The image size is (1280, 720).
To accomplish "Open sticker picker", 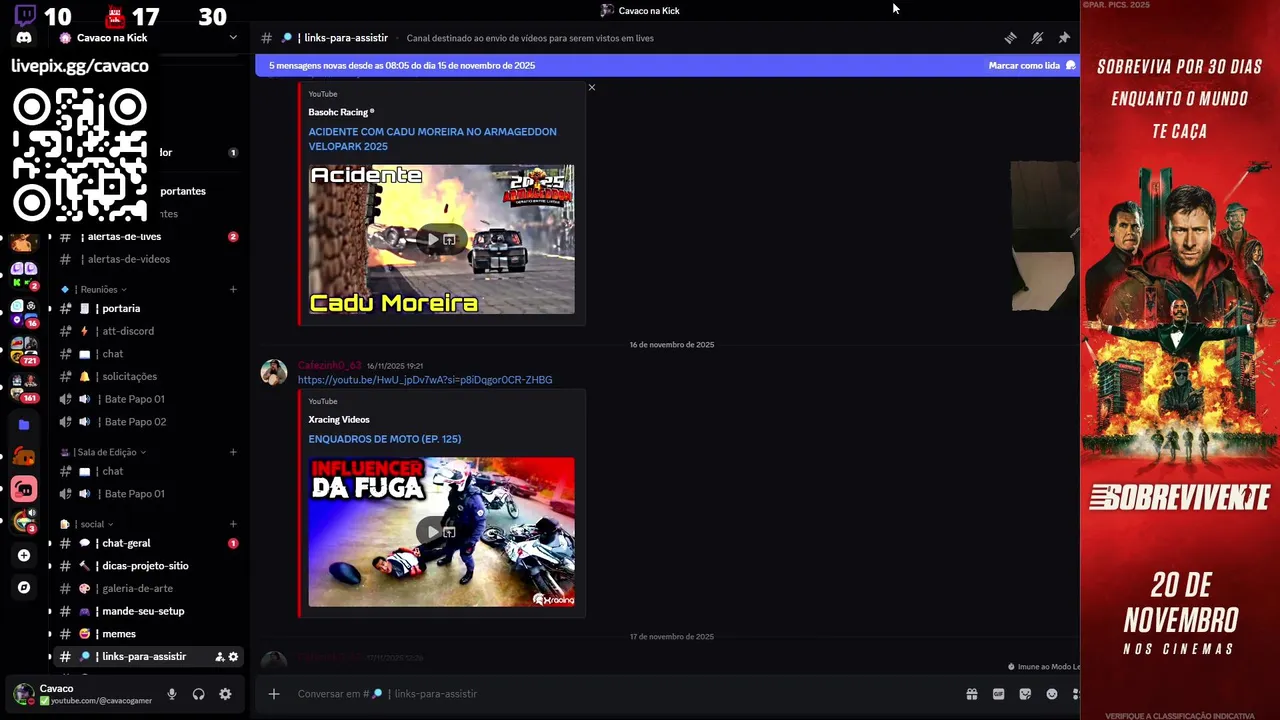I will click(1025, 694).
